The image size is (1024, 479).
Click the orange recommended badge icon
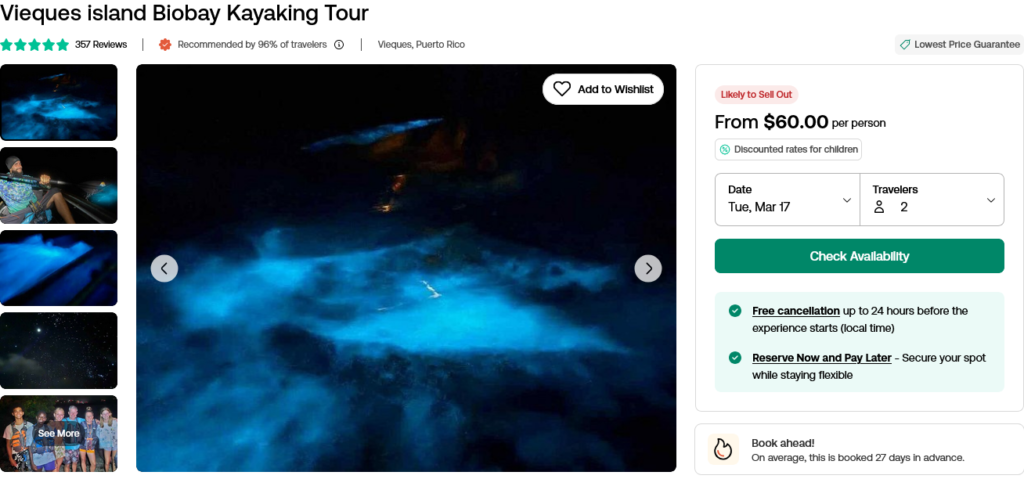[x=165, y=44]
